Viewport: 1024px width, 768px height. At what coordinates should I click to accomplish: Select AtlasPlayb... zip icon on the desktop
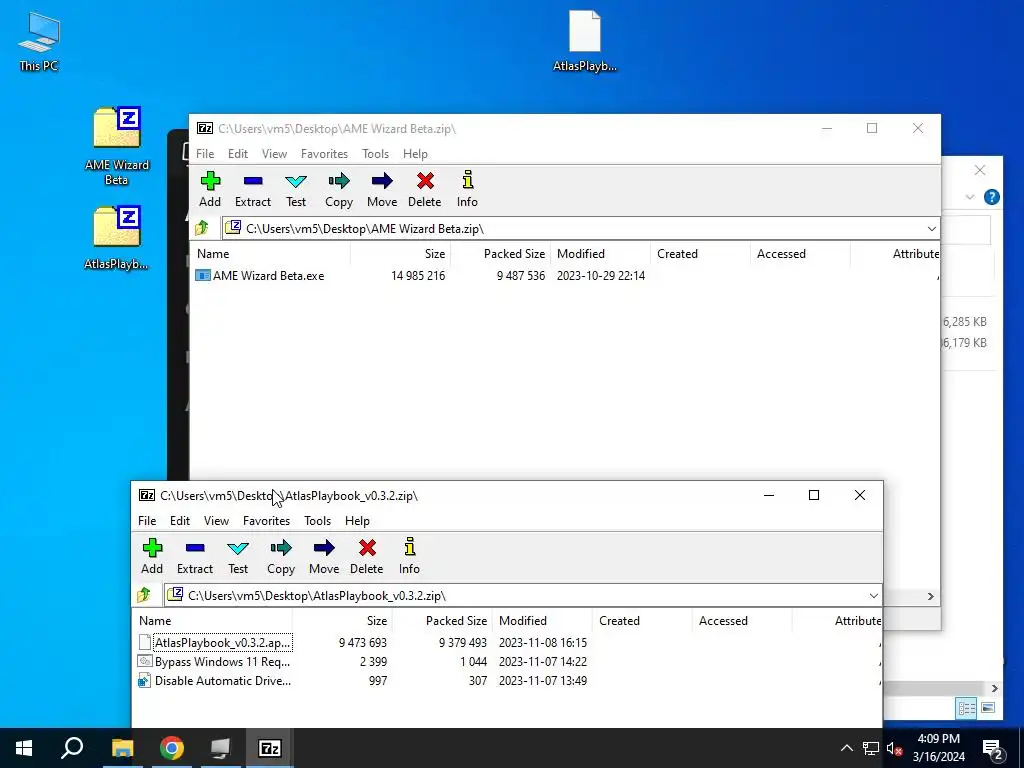(116, 238)
